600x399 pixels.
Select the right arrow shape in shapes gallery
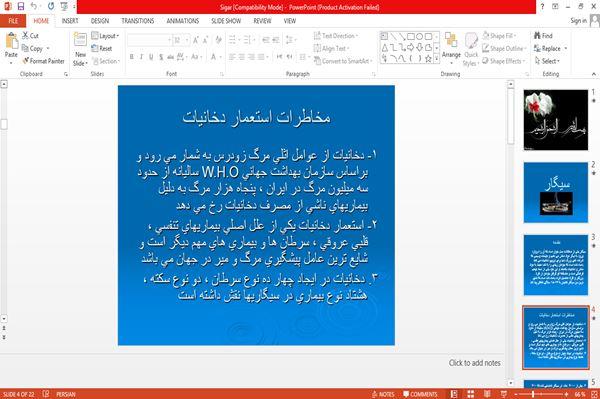411,47
